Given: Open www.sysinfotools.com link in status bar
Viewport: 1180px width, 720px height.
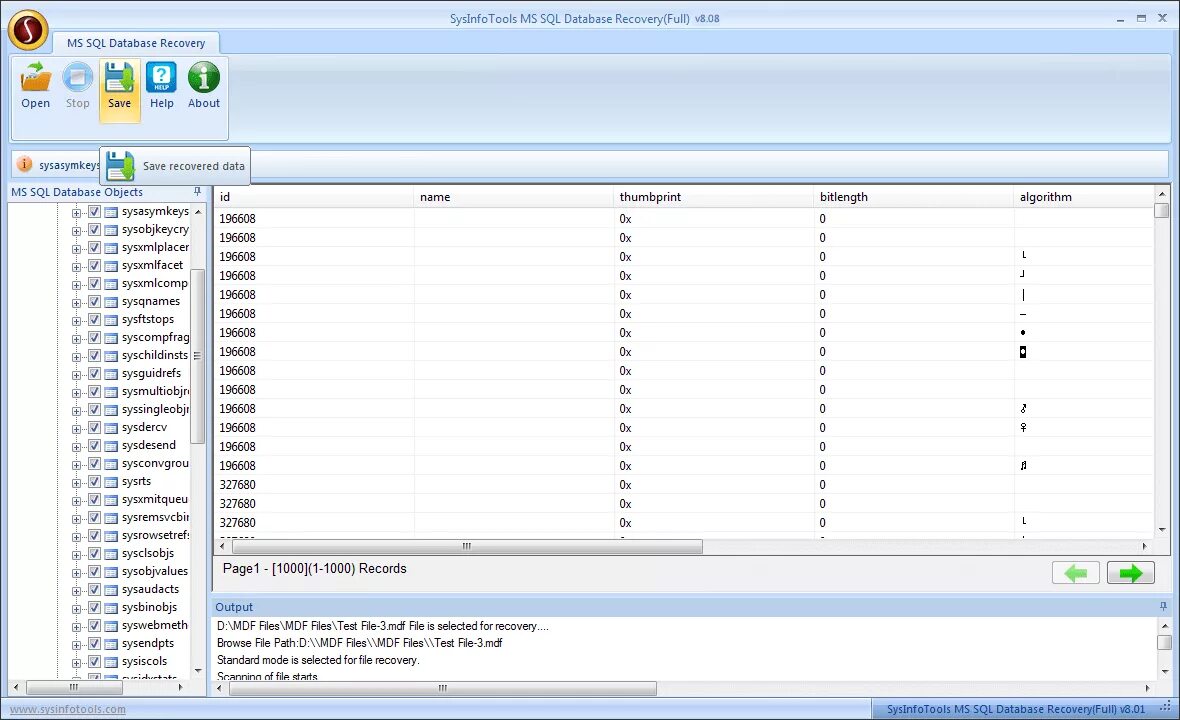Looking at the screenshot, I should tap(68, 709).
